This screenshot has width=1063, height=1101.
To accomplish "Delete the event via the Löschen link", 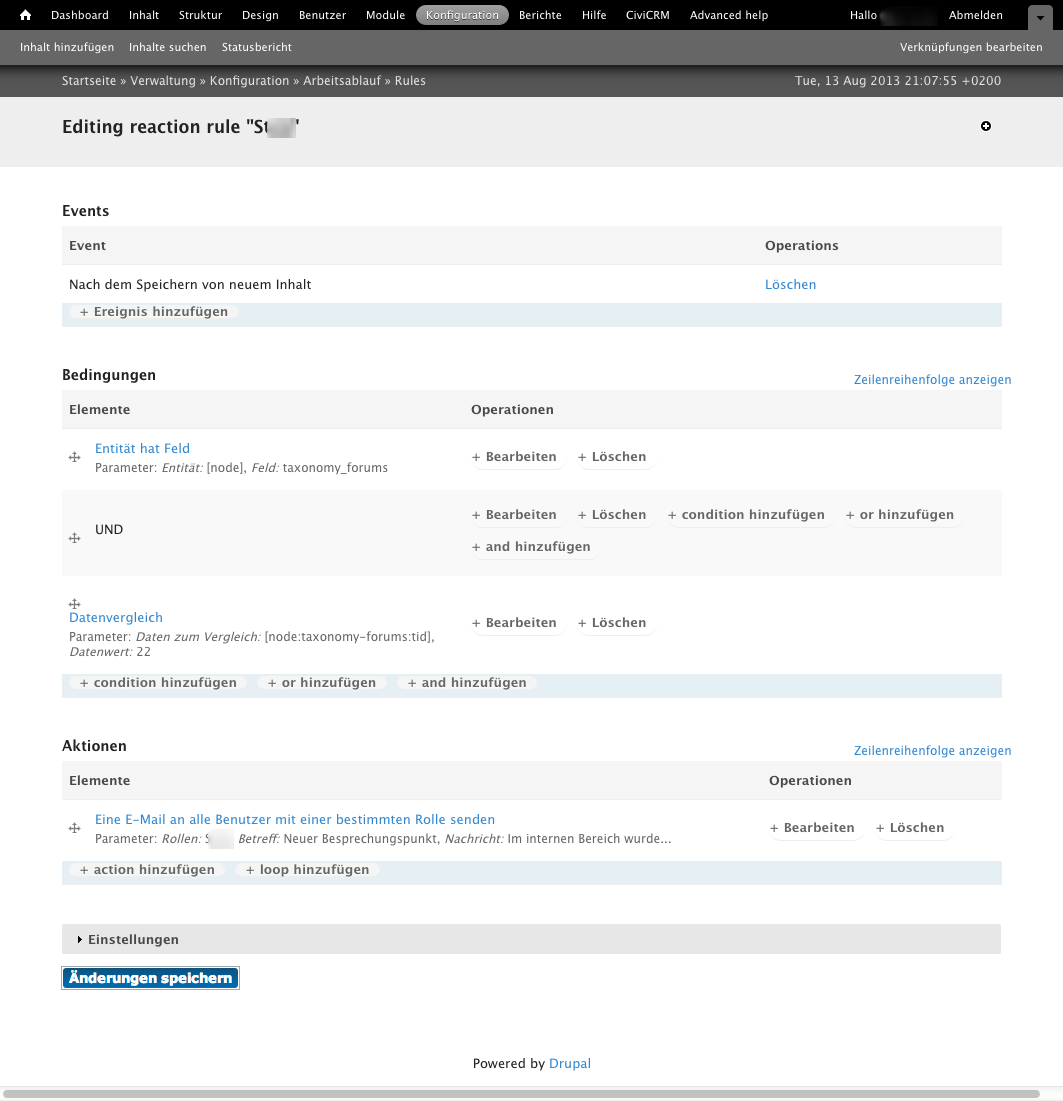I will coord(790,285).
